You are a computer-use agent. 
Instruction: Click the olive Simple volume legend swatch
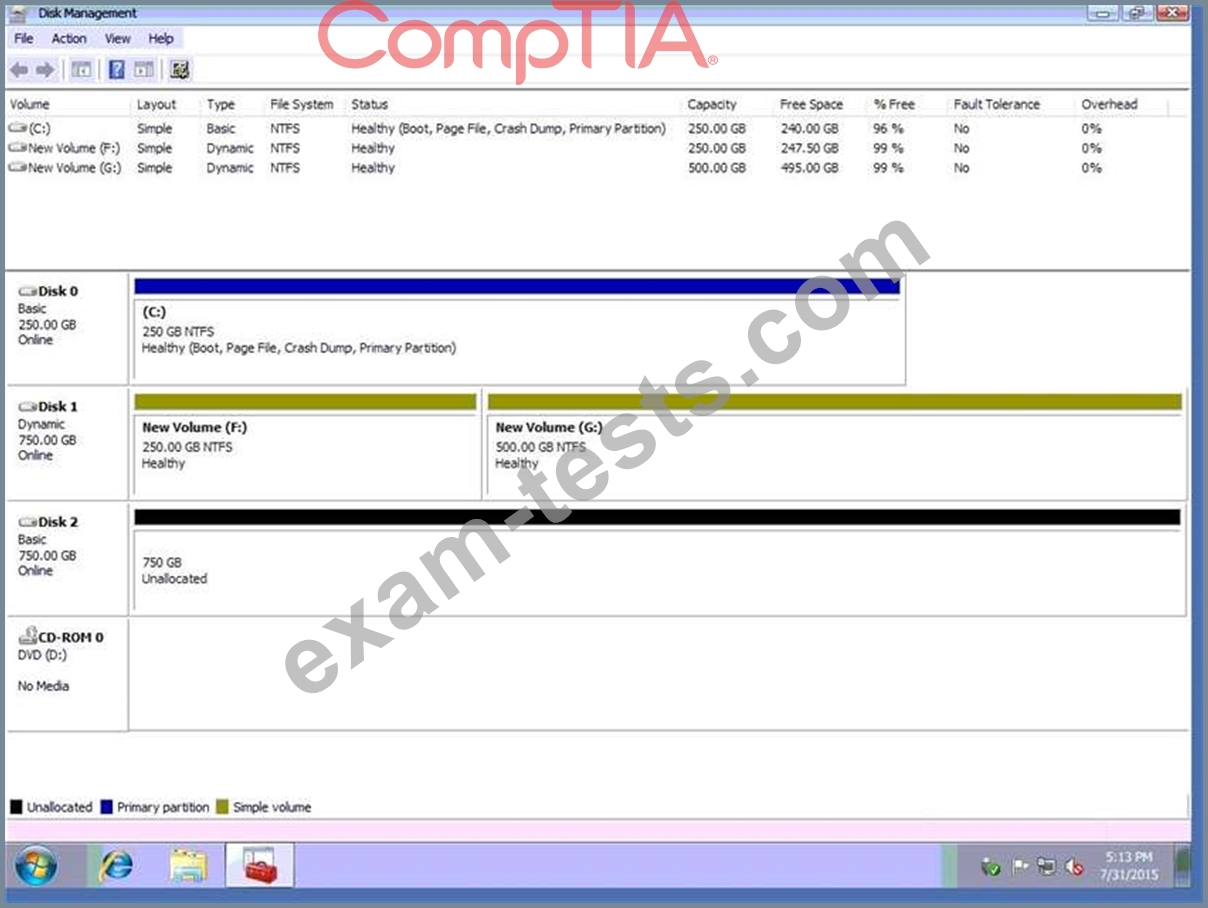(x=222, y=807)
